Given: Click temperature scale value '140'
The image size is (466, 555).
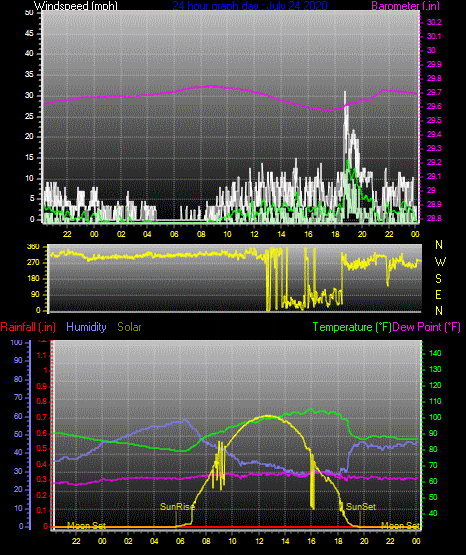Looking at the screenshot, I should click(x=435, y=353).
